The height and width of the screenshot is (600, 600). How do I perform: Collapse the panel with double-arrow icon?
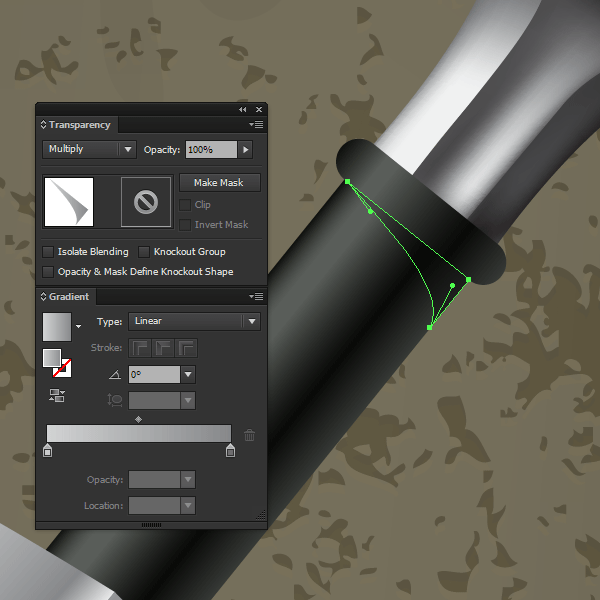click(243, 109)
